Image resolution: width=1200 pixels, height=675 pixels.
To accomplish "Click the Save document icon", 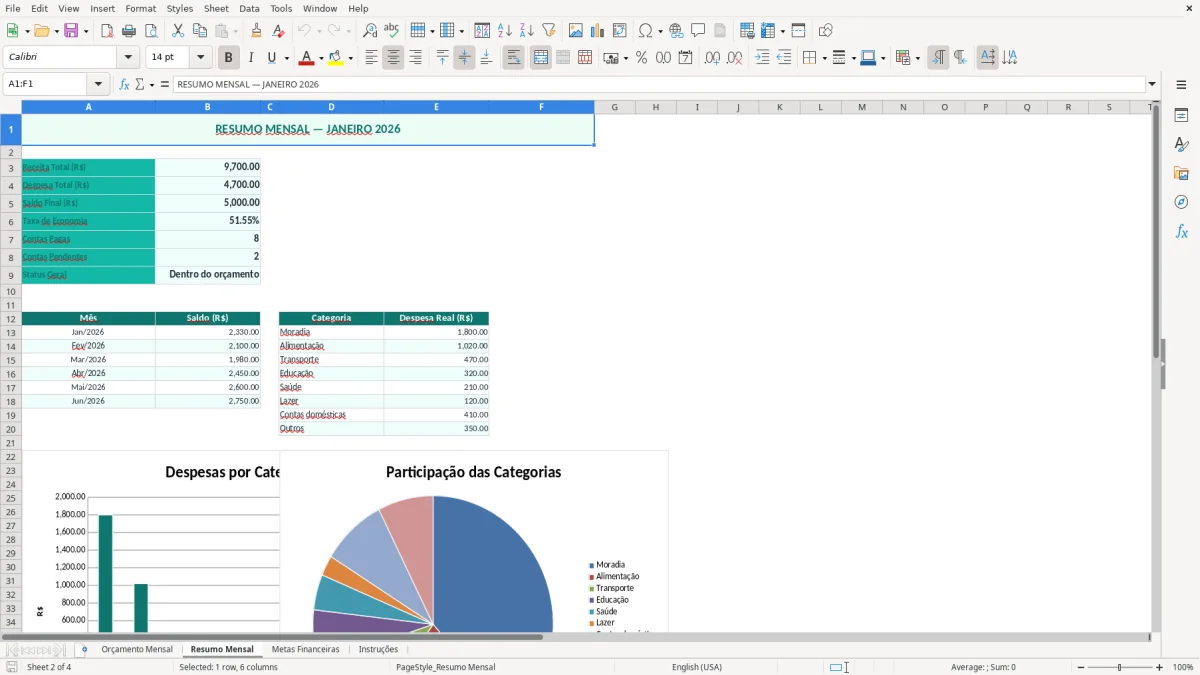I will [71, 31].
